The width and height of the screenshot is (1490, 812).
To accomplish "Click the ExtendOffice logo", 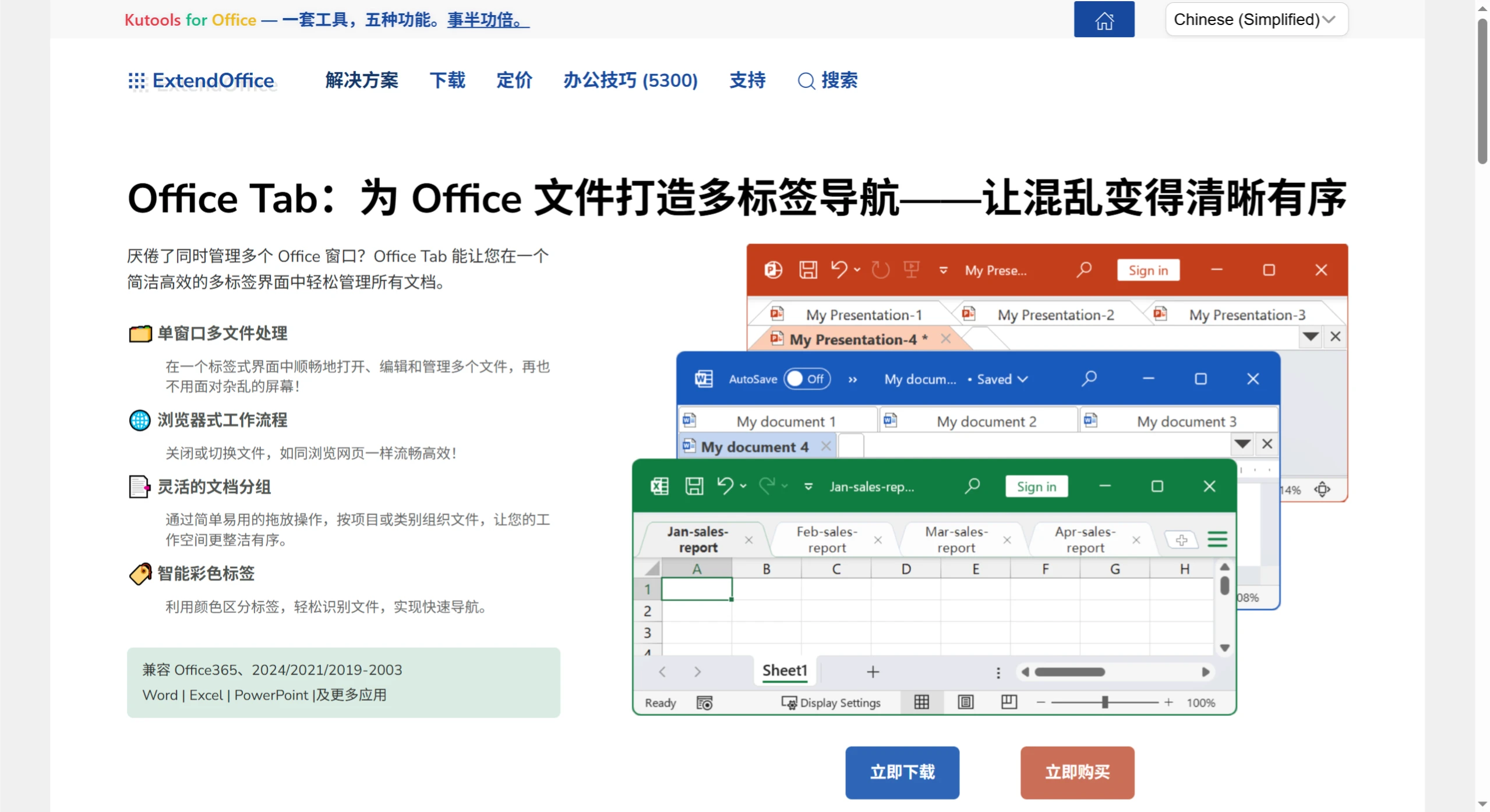I will click(200, 80).
